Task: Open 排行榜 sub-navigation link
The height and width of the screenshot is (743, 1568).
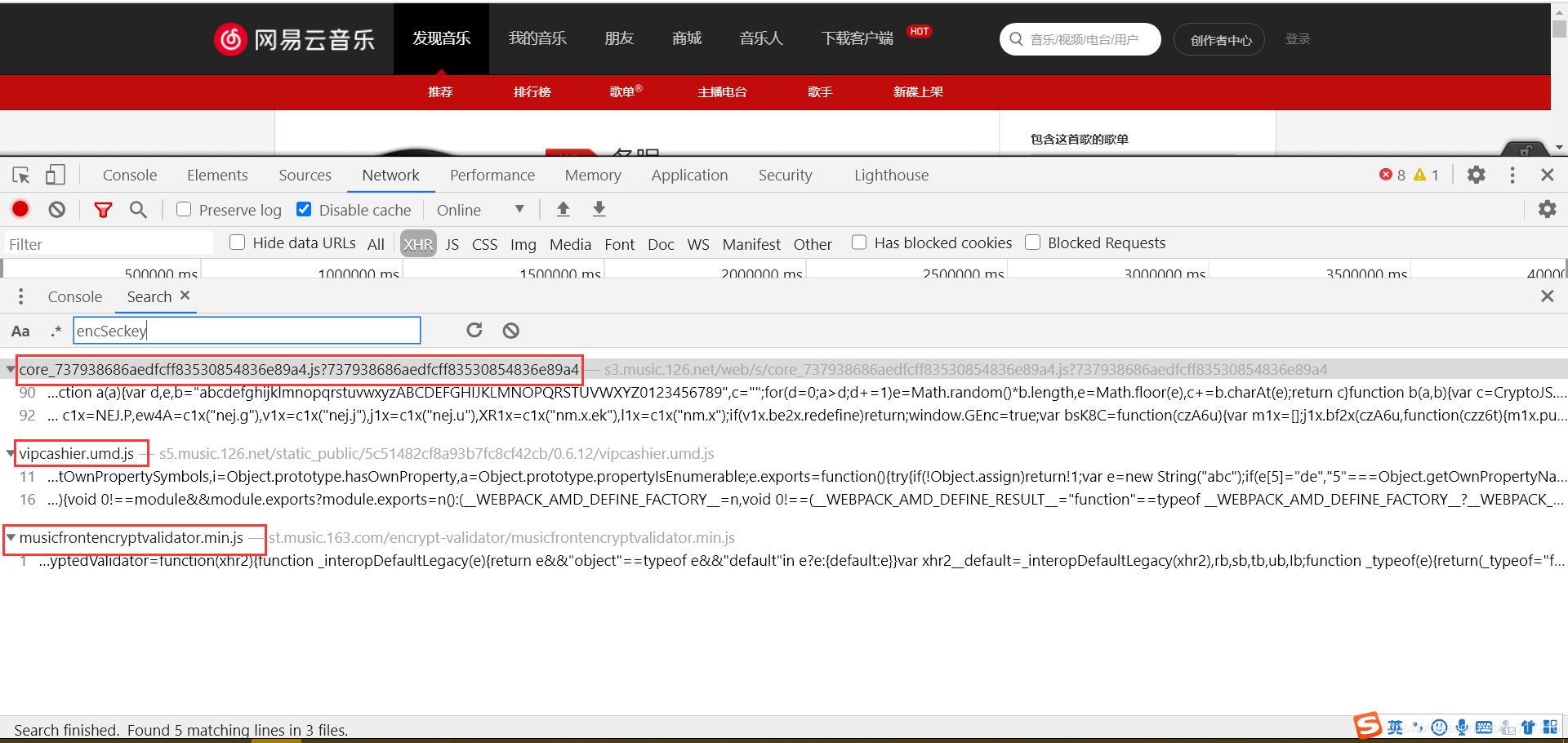Action: [532, 91]
